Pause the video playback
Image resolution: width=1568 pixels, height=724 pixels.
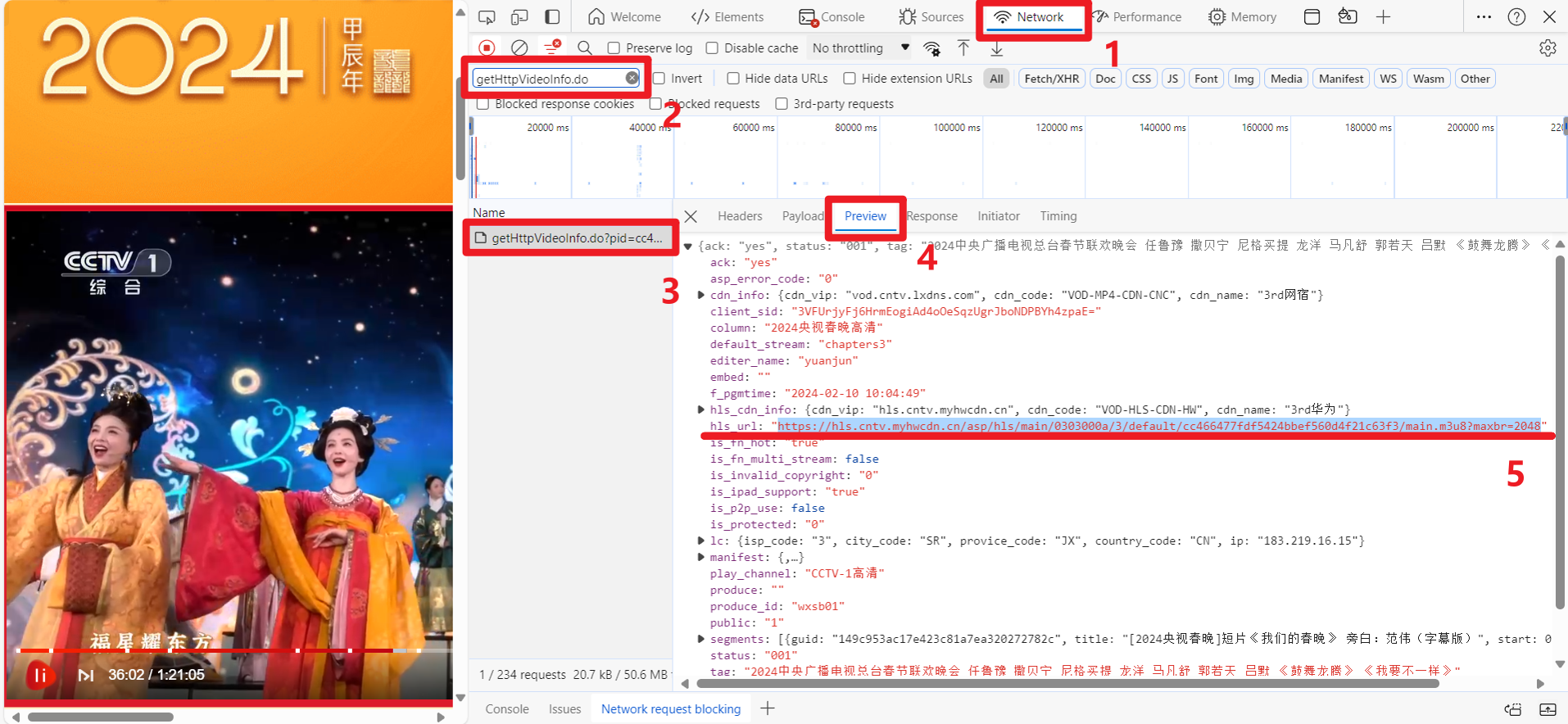tap(39, 675)
